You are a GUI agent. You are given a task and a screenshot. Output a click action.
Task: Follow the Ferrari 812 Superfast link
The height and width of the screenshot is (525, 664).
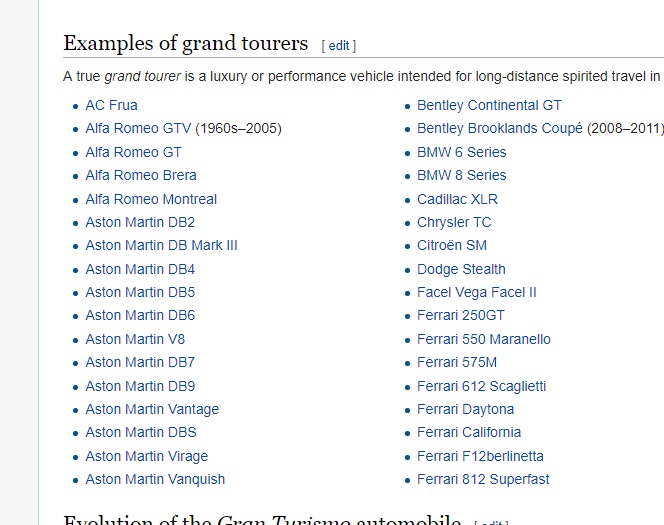tap(483, 479)
